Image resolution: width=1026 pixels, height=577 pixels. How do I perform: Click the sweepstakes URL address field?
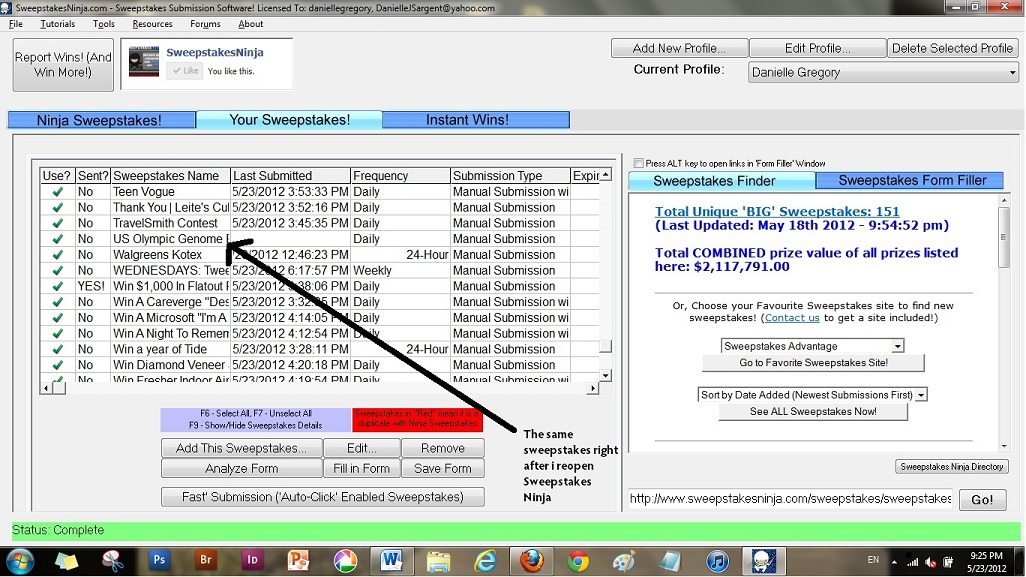tap(790, 498)
